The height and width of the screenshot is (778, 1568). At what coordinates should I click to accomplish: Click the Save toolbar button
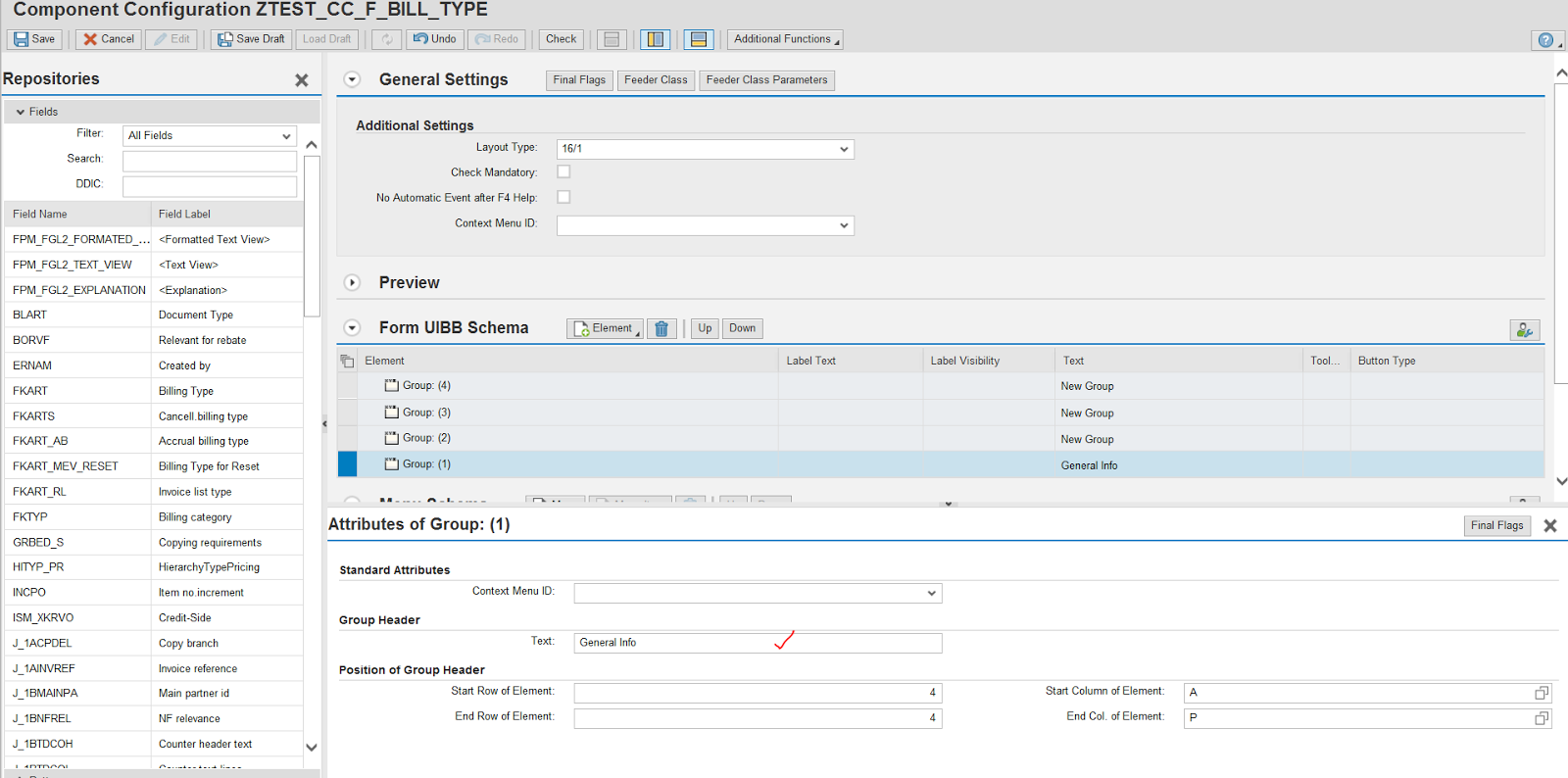(x=34, y=39)
